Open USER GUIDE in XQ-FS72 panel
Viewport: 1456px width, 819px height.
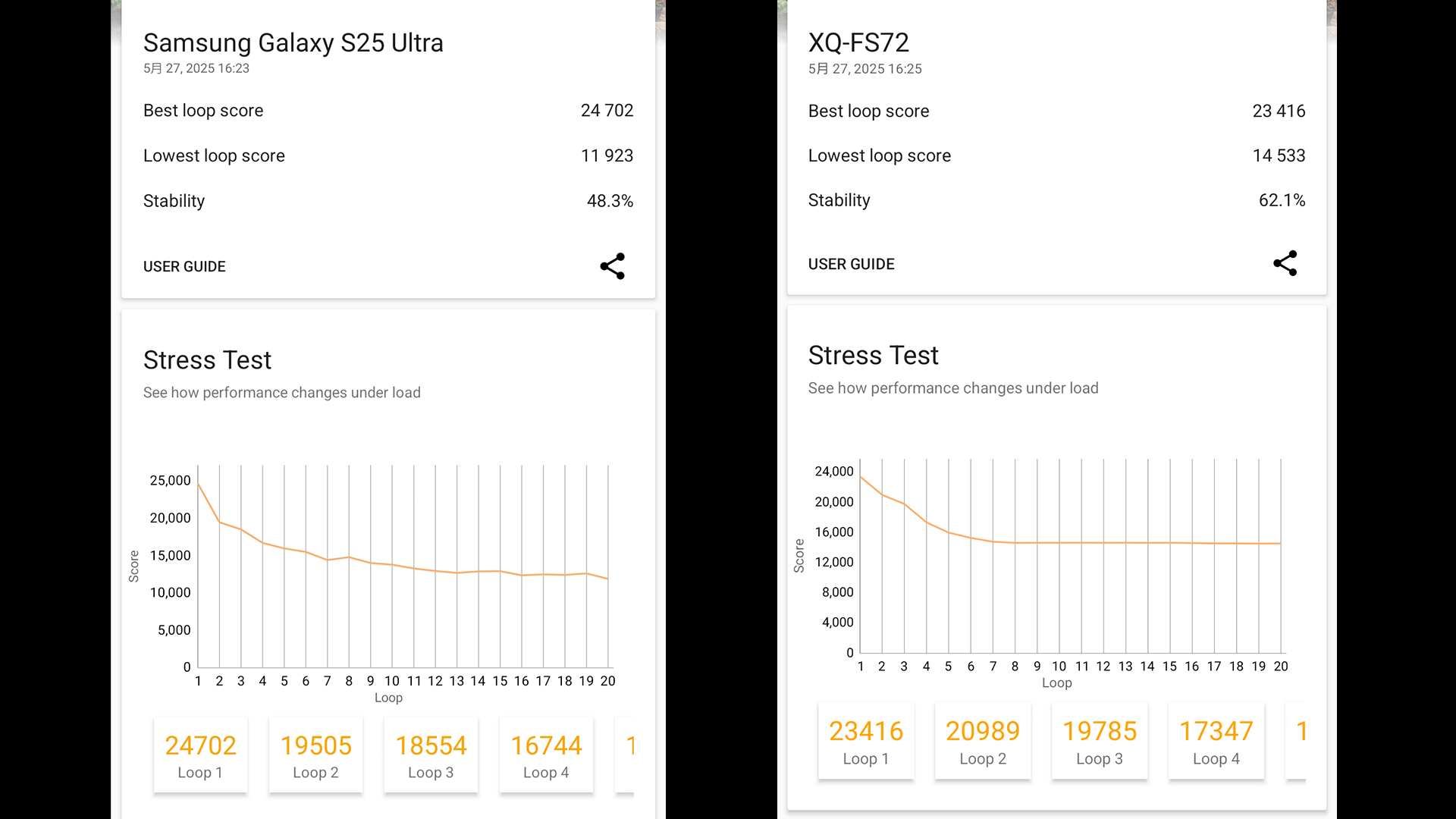pyautogui.click(x=851, y=264)
